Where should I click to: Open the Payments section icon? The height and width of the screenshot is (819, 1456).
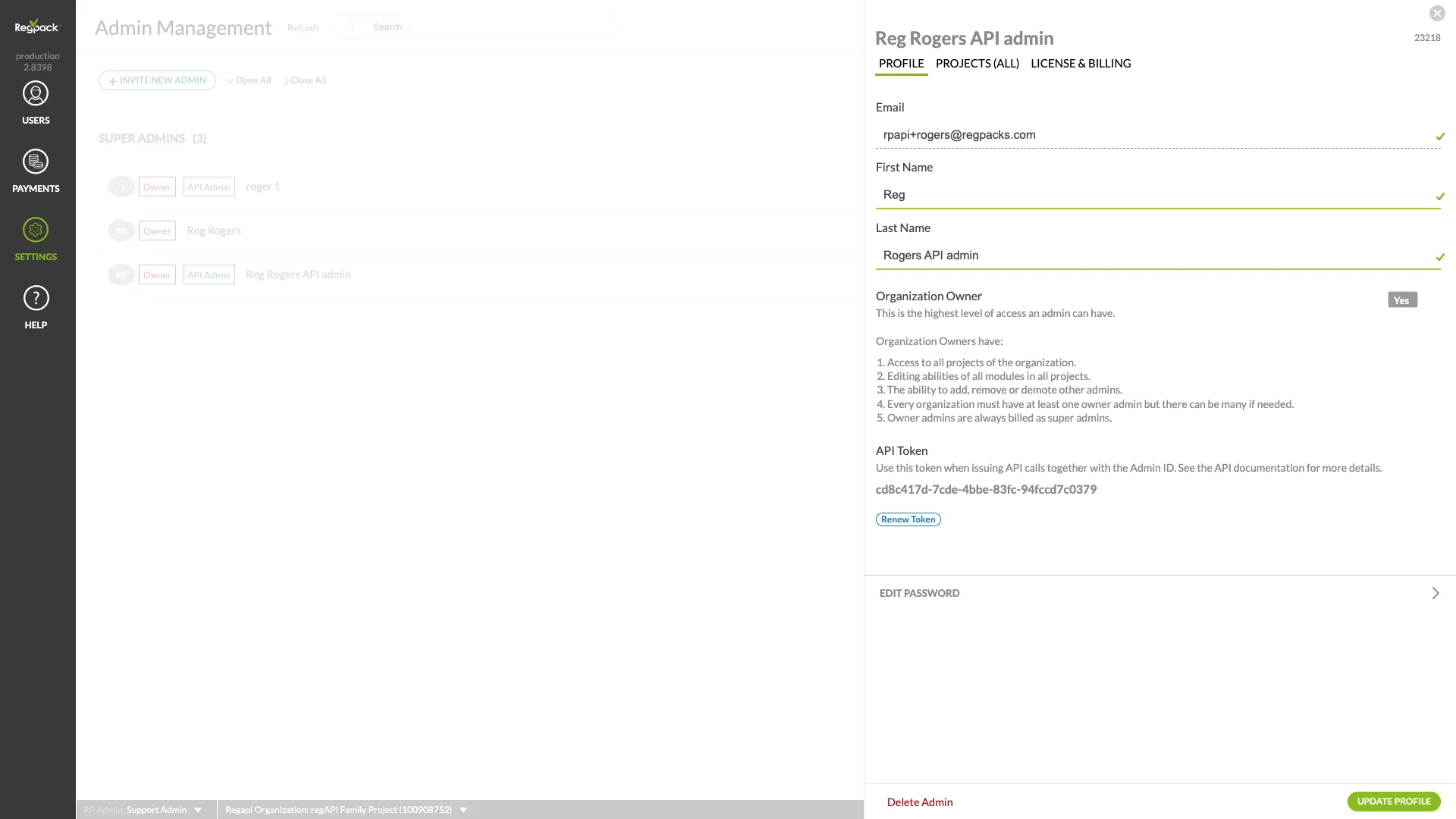click(x=36, y=162)
